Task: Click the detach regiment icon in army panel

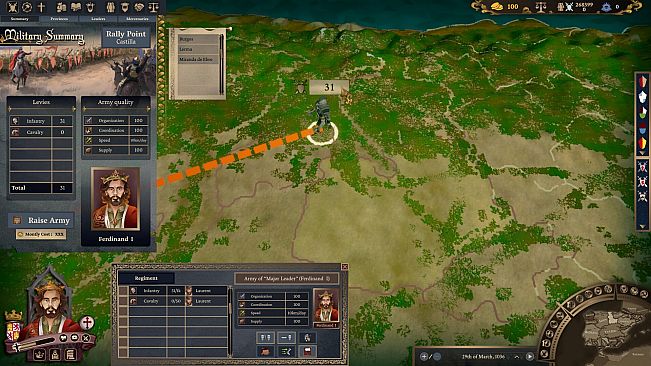Action: 286,337
